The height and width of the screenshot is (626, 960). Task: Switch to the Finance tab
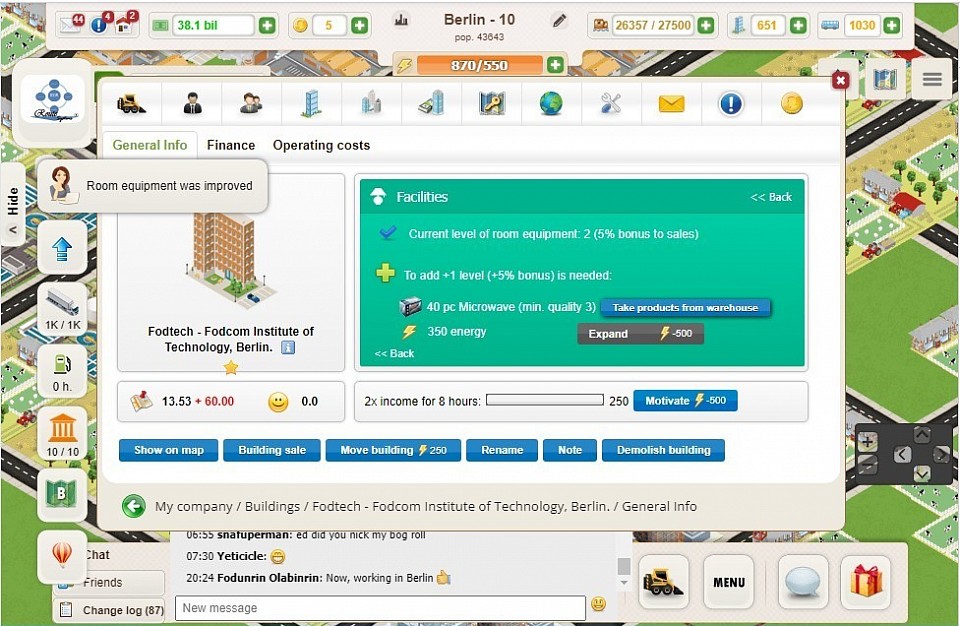pyautogui.click(x=231, y=145)
